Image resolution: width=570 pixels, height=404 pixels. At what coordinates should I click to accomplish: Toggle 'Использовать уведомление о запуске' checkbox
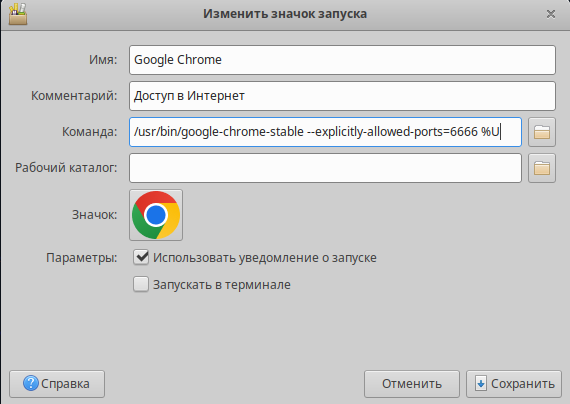point(141,257)
